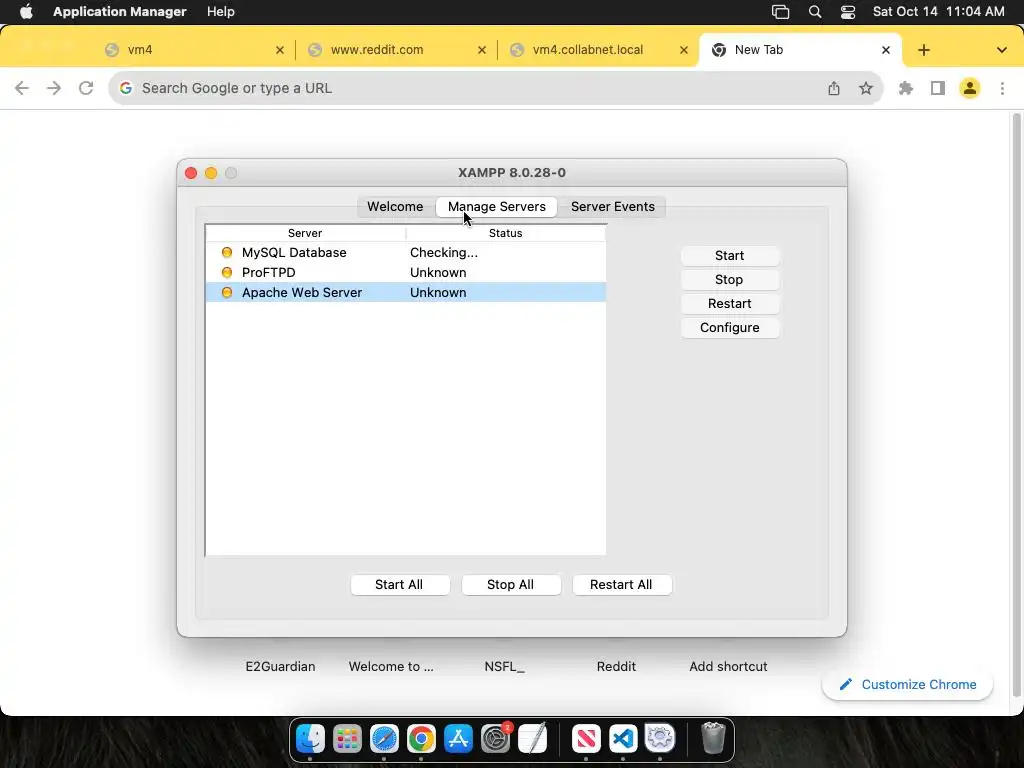Open the "Welcome to ..." shortcut
1024x768 pixels.
391,666
